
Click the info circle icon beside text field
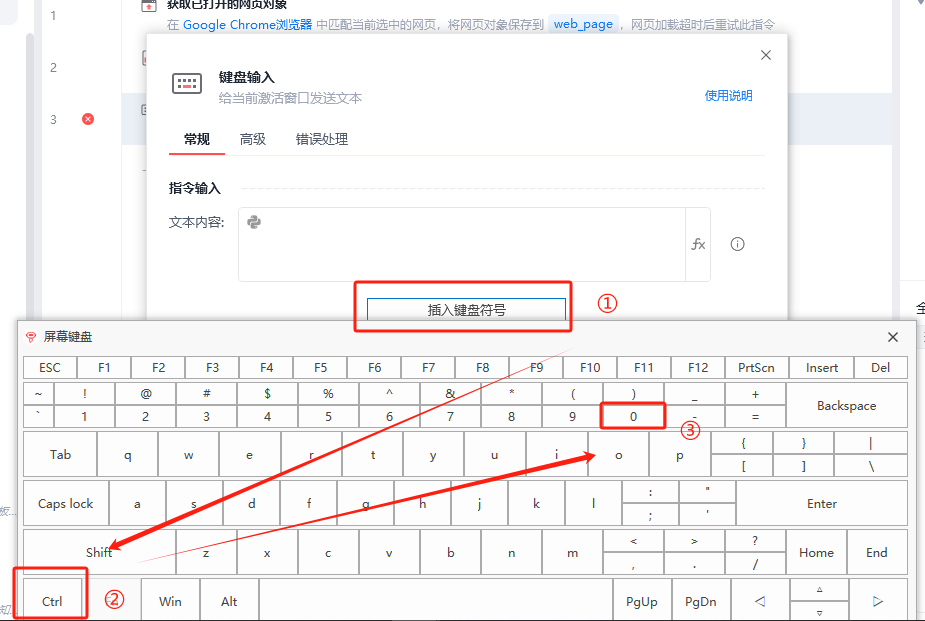coord(737,244)
